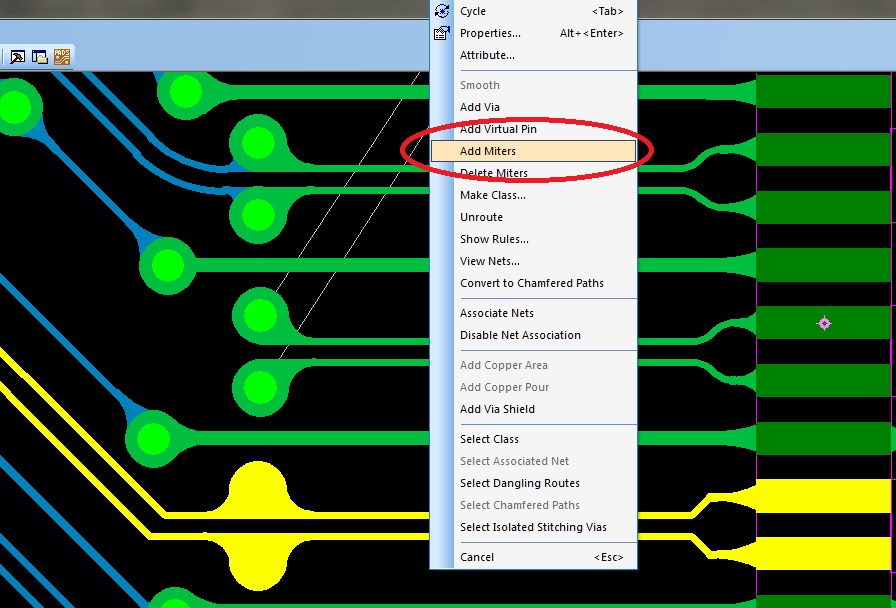
Task: Choose Add Via
Action: pyautogui.click(x=534, y=107)
